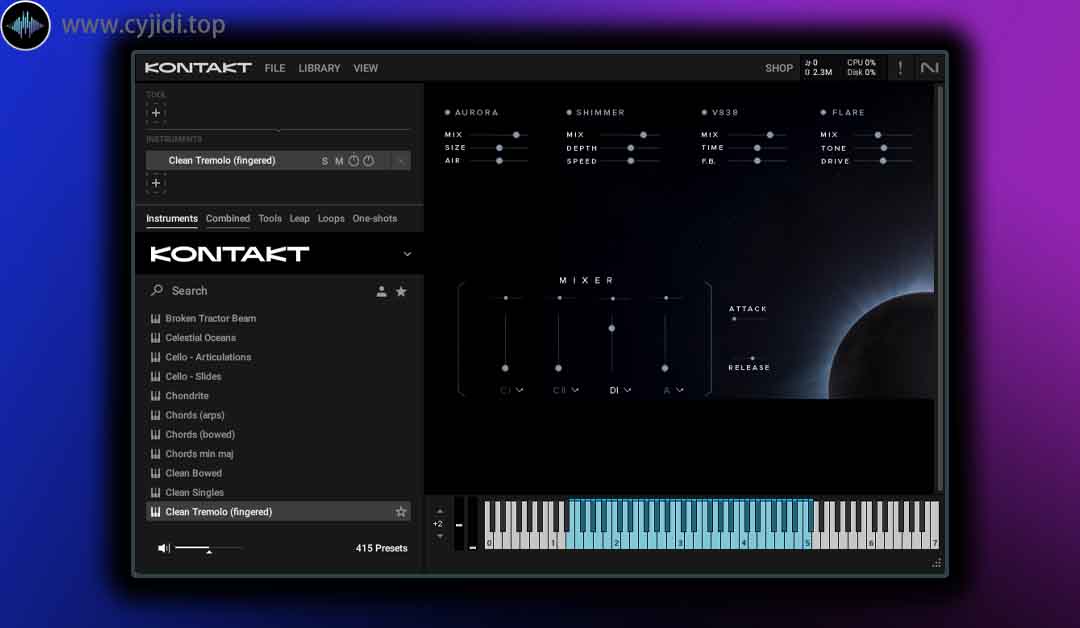Screen dimensions: 1080x628
Task: Open the A mixer source dropdown
Action: [673, 390]
